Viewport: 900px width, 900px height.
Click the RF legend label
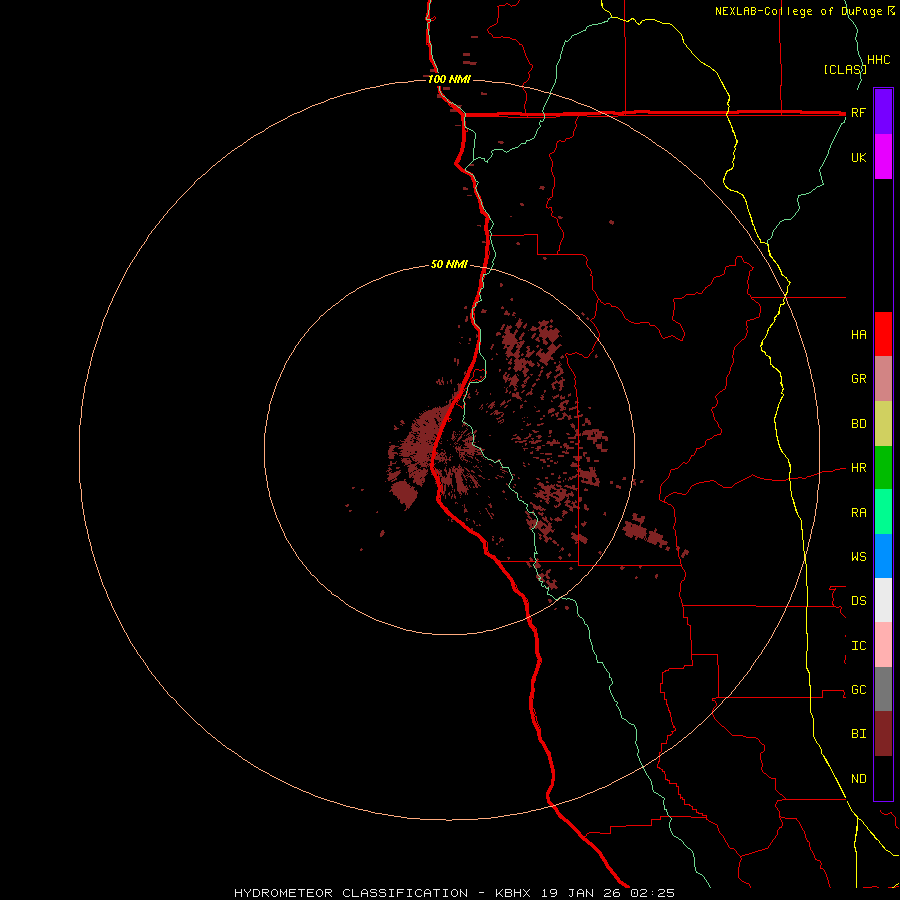click(x=858, y=112)
